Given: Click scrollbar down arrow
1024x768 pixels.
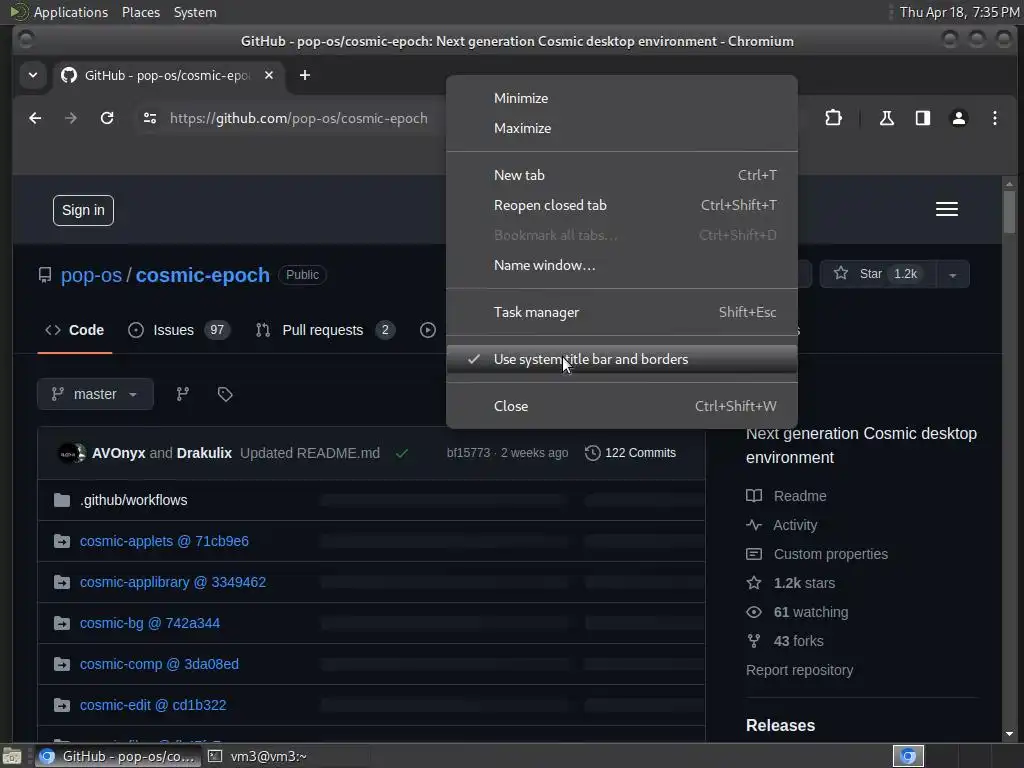Looking at the screenshot, I should (1010, 734).
